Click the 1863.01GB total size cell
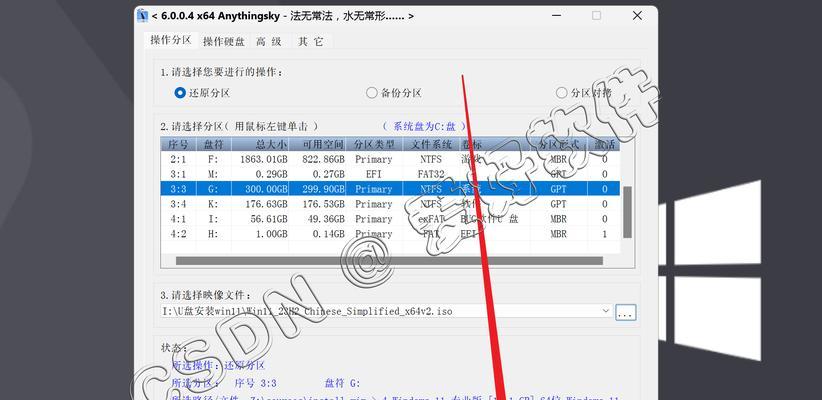The width and height of the screenshot is (822, 400). tap(264, 159)
